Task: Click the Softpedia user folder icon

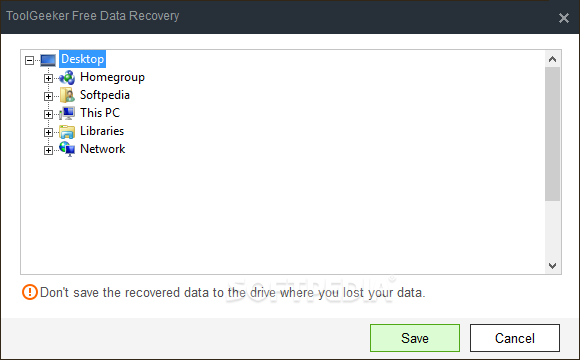Action: click(x=67, y=95)
